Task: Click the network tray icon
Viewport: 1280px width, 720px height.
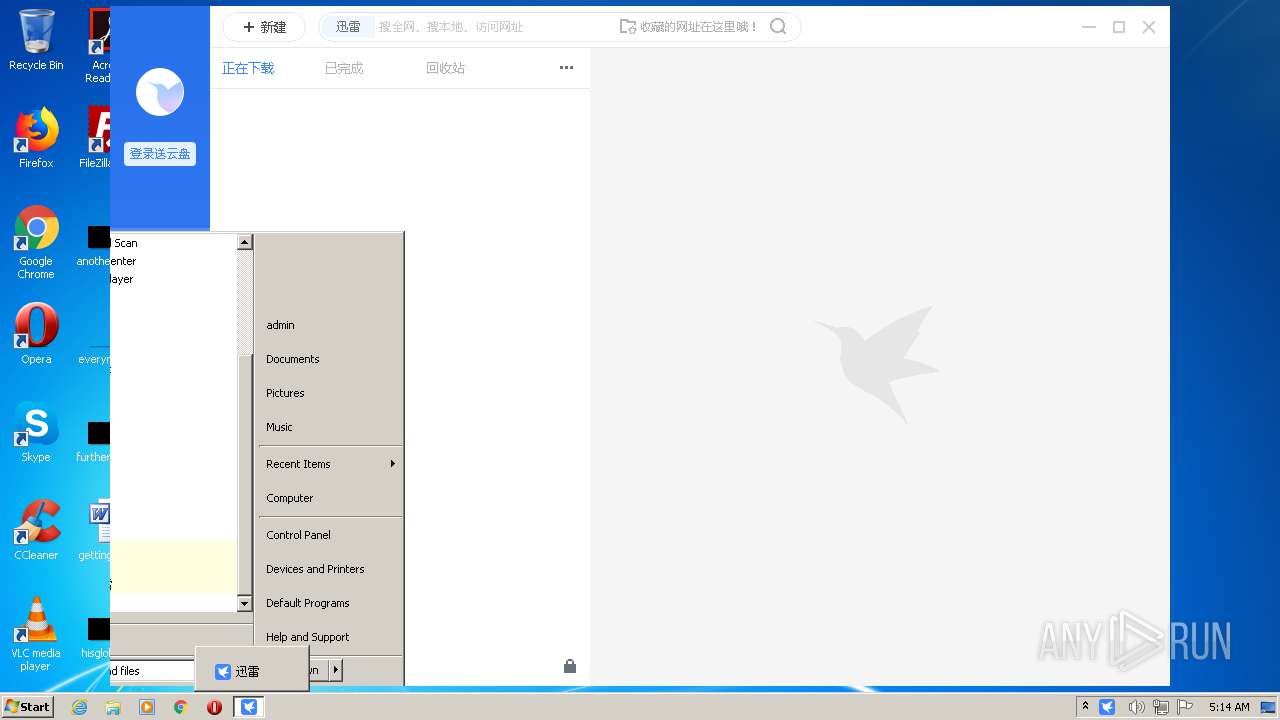Action: click(1161, 707)
